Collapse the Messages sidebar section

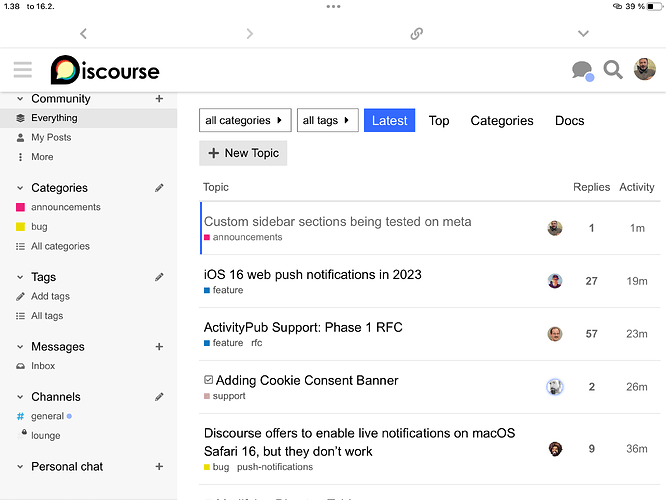coord(20,347)
